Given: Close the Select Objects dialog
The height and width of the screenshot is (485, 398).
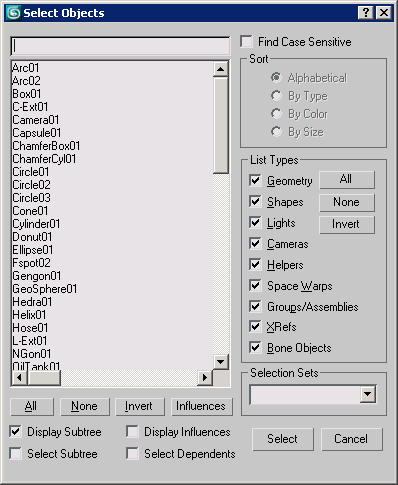Looking at the screenshot, I should tap(384, 13).
